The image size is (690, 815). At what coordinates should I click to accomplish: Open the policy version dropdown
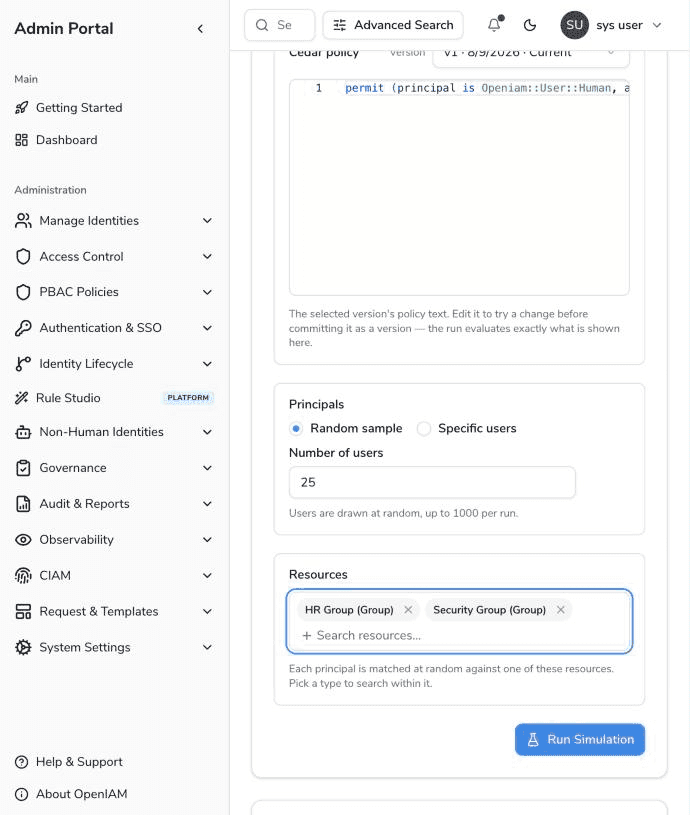coord(530,56)
